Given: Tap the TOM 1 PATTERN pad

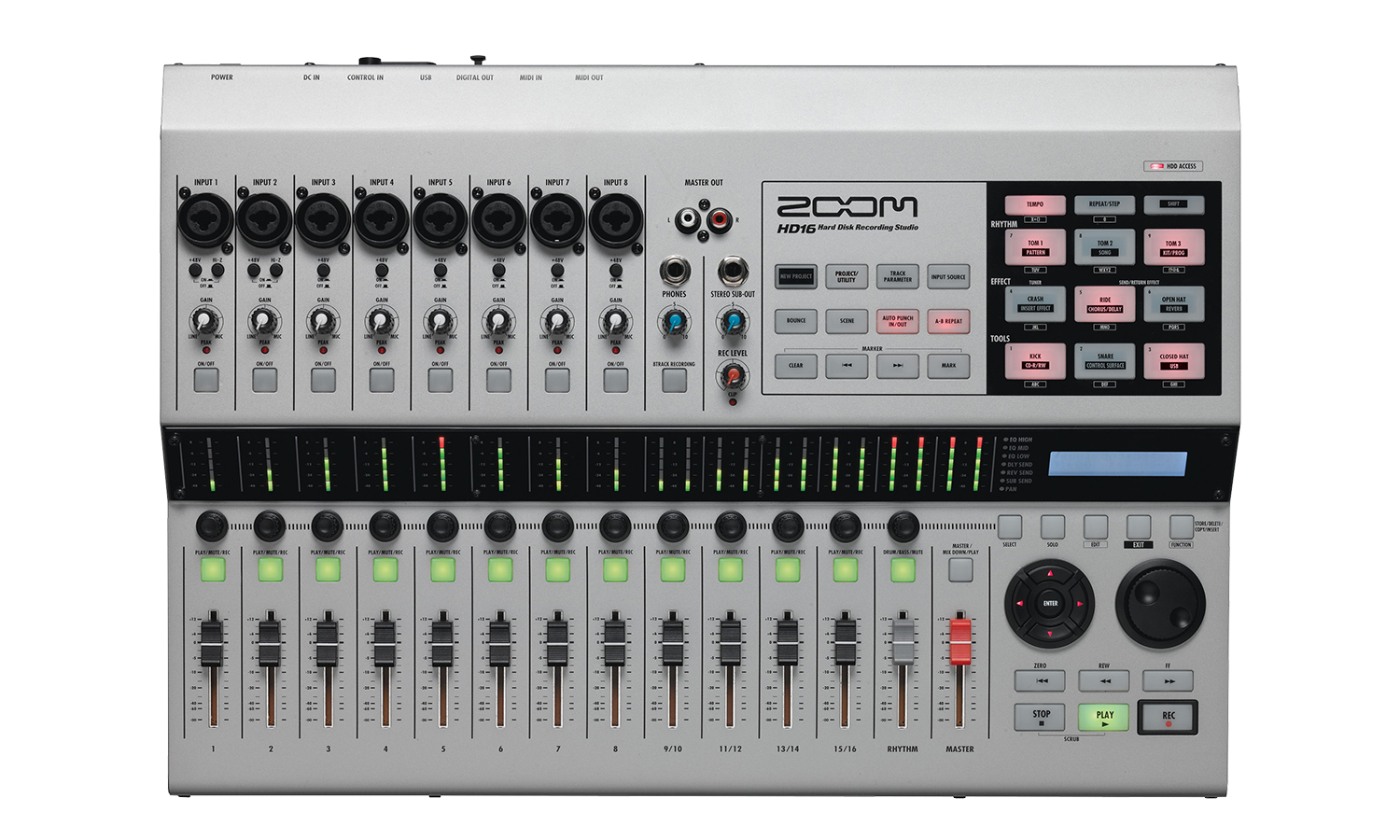Looking at the screenshot, I should pos(1035,247).
